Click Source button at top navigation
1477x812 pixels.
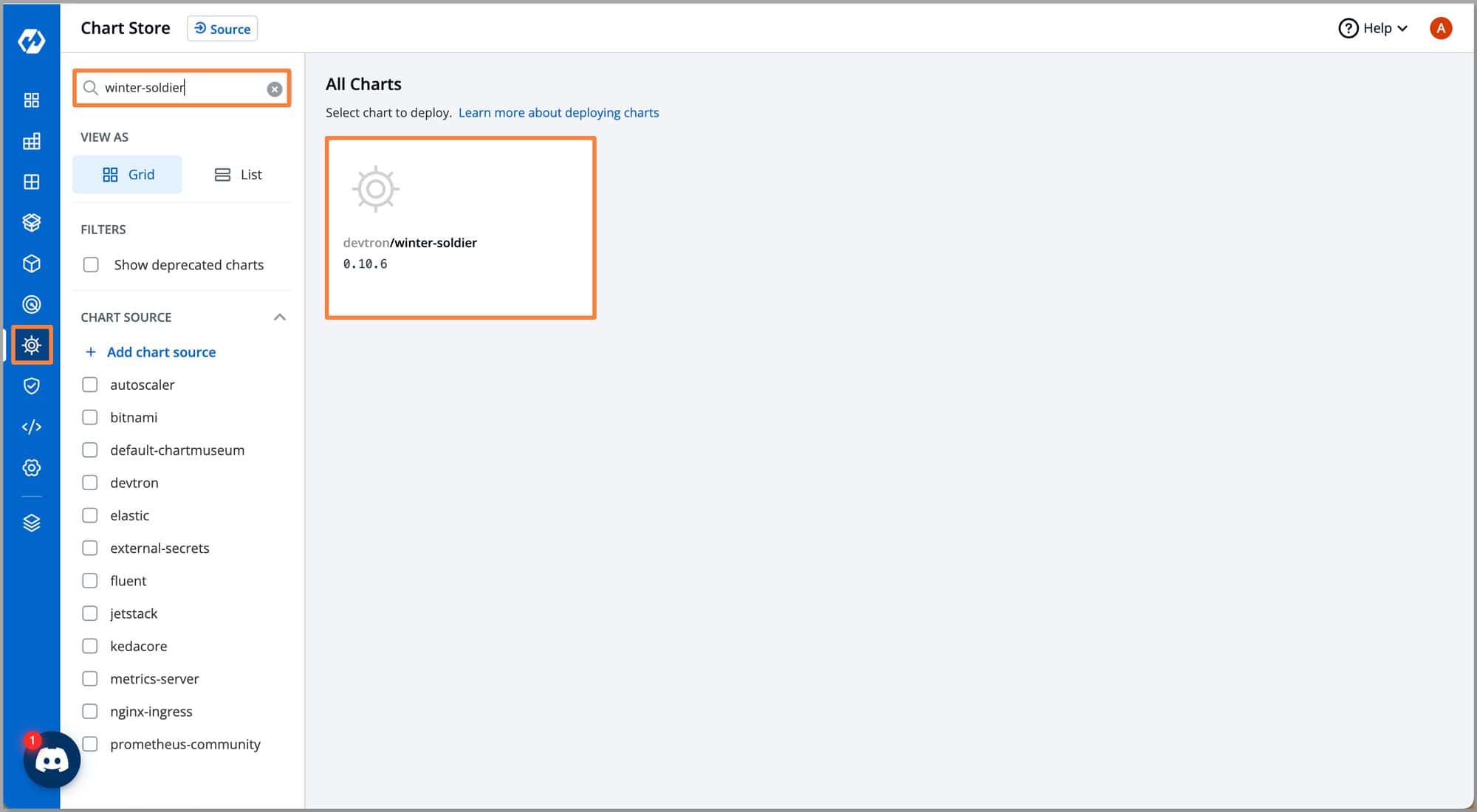[x=221, y=28]
